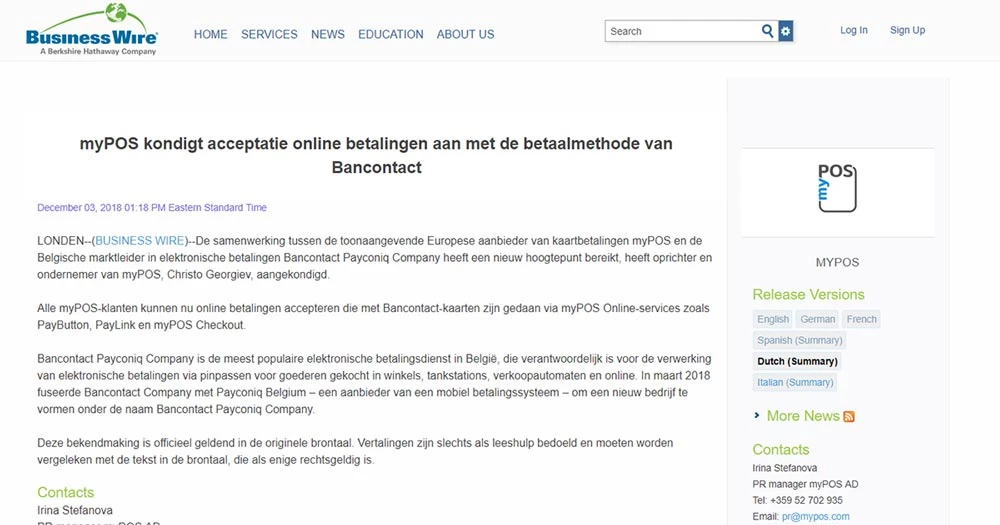Click the myPOS company logo

tap(837, 187)
